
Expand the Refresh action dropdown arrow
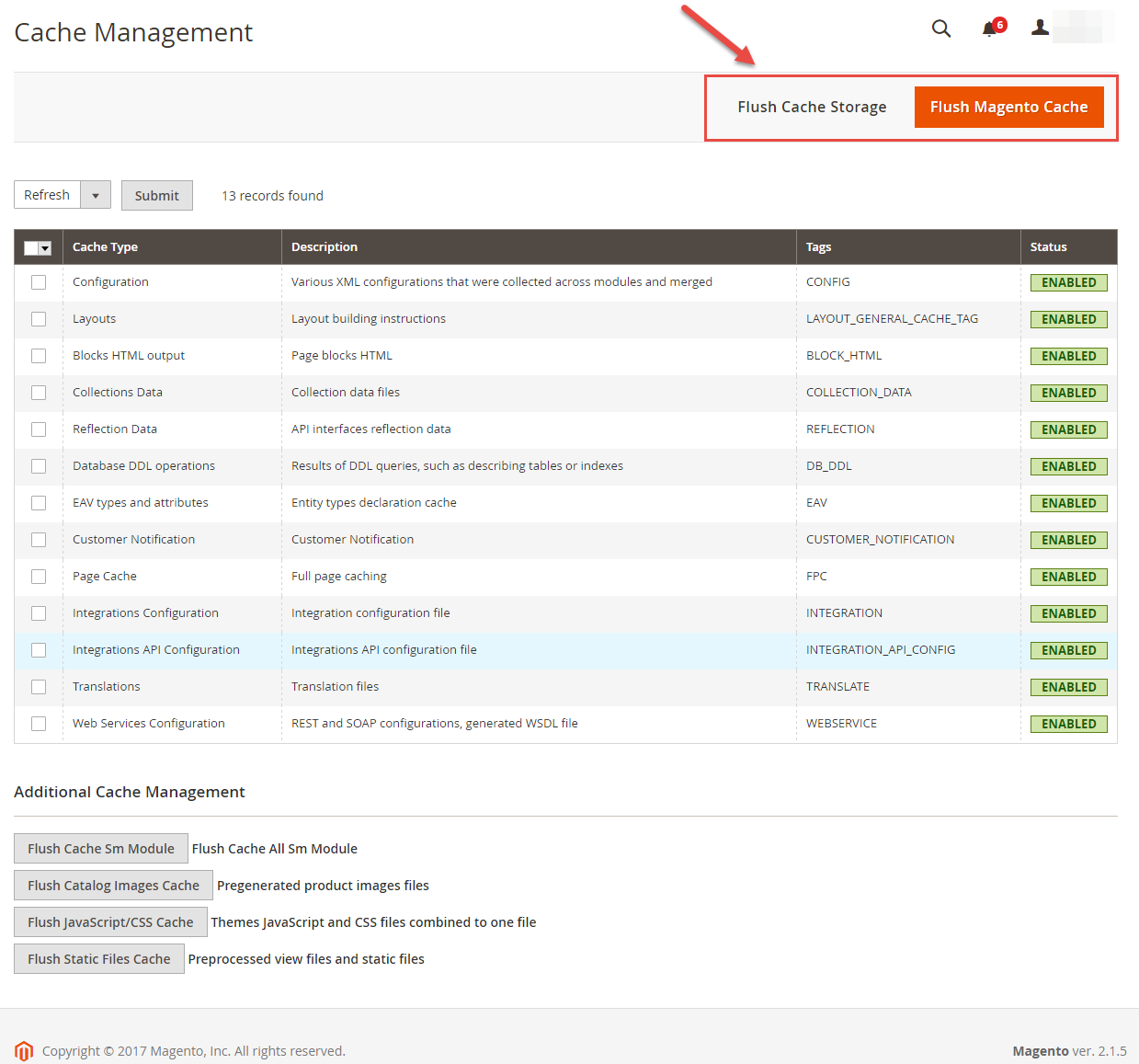point(96,195)
